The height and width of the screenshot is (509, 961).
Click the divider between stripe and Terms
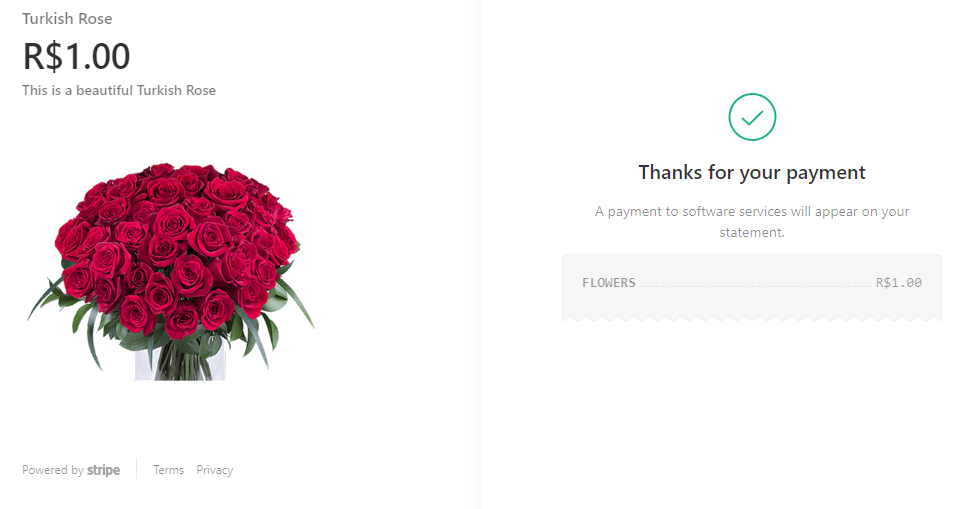coord(137,470)
